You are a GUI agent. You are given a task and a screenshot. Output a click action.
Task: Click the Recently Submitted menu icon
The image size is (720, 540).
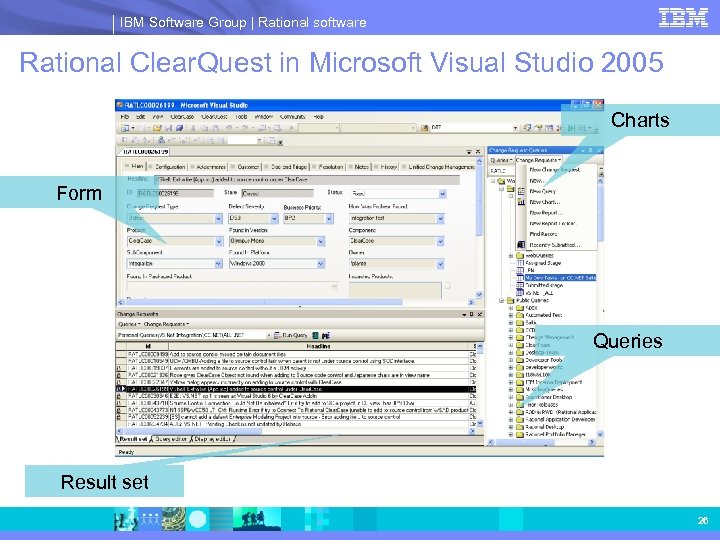tap(521, 245)
